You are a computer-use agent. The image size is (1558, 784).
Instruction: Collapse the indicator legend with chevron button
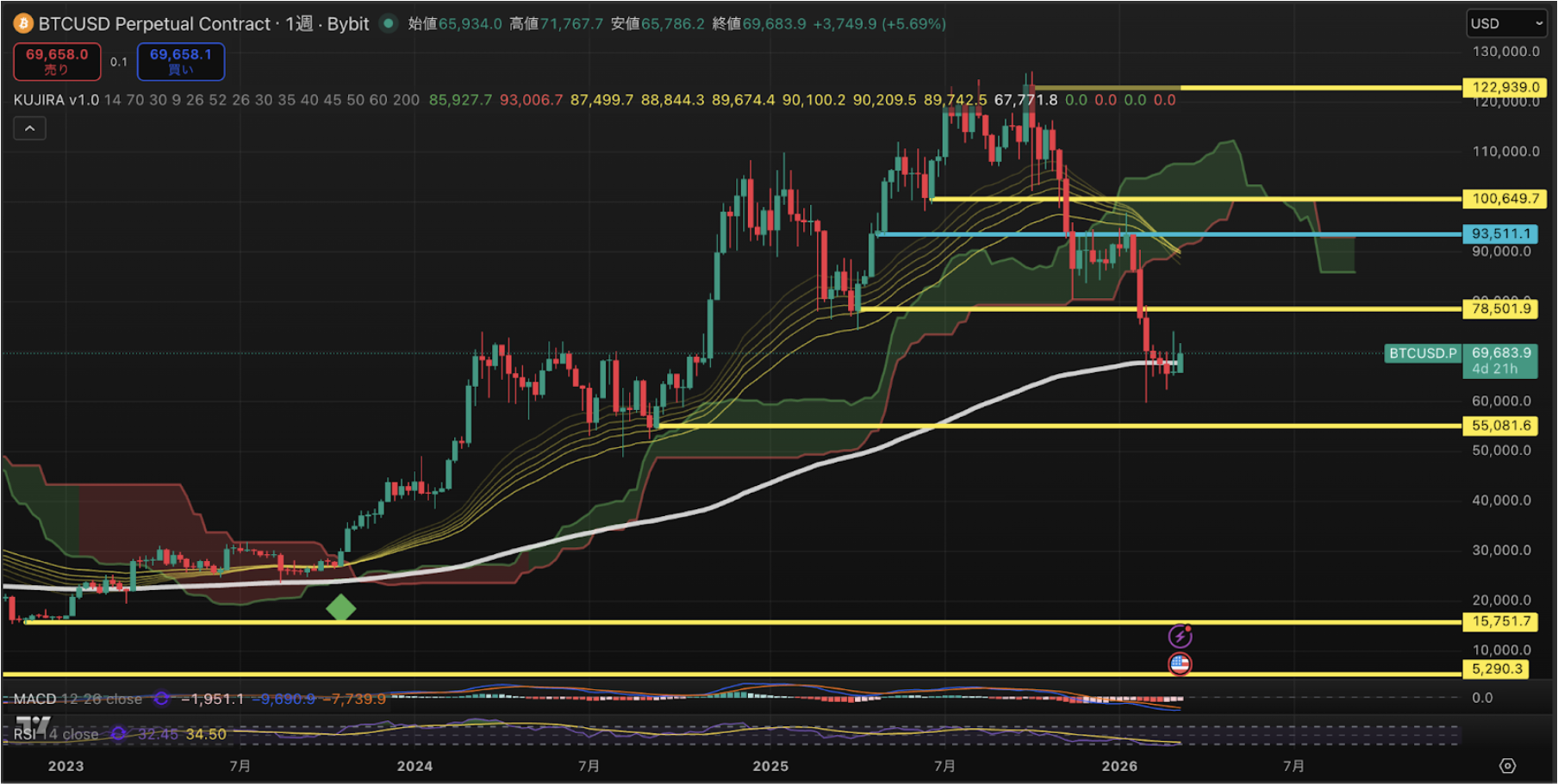coord(29,128)
